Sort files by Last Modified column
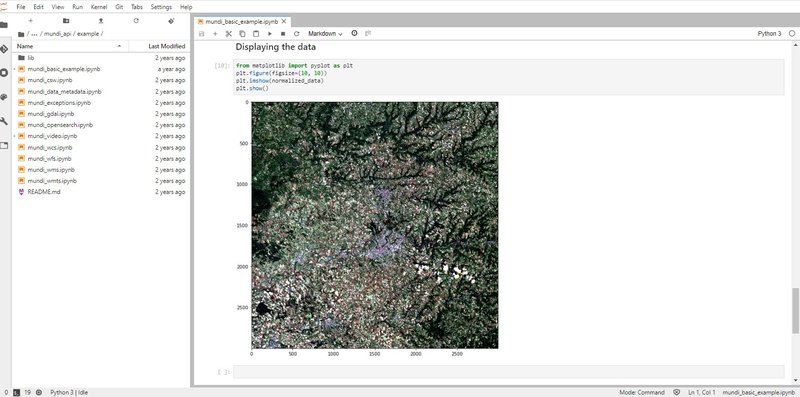This screenshot has height=397, width=800. point(159,46)
